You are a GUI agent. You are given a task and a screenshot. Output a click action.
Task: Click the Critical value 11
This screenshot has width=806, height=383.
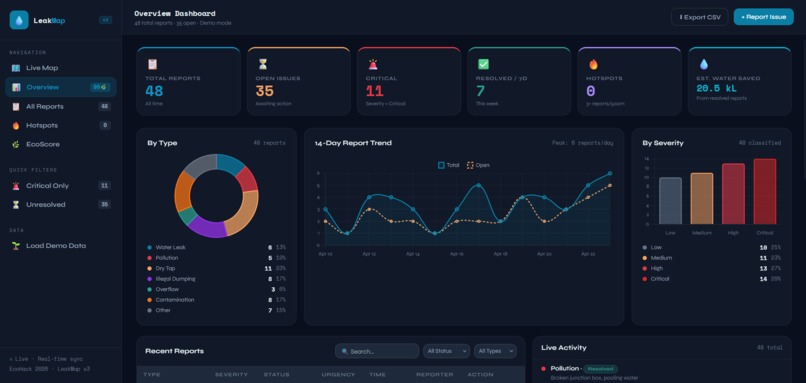375,91
